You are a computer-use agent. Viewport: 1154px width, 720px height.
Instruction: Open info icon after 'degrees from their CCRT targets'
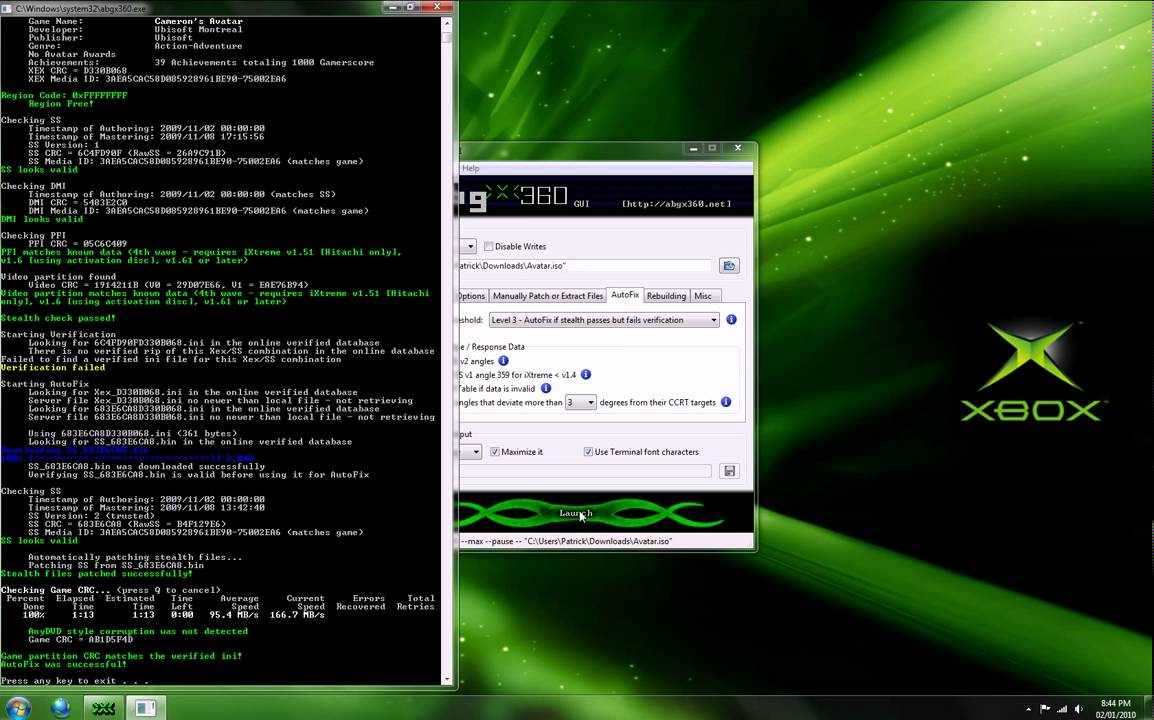[x=726, y=402]
